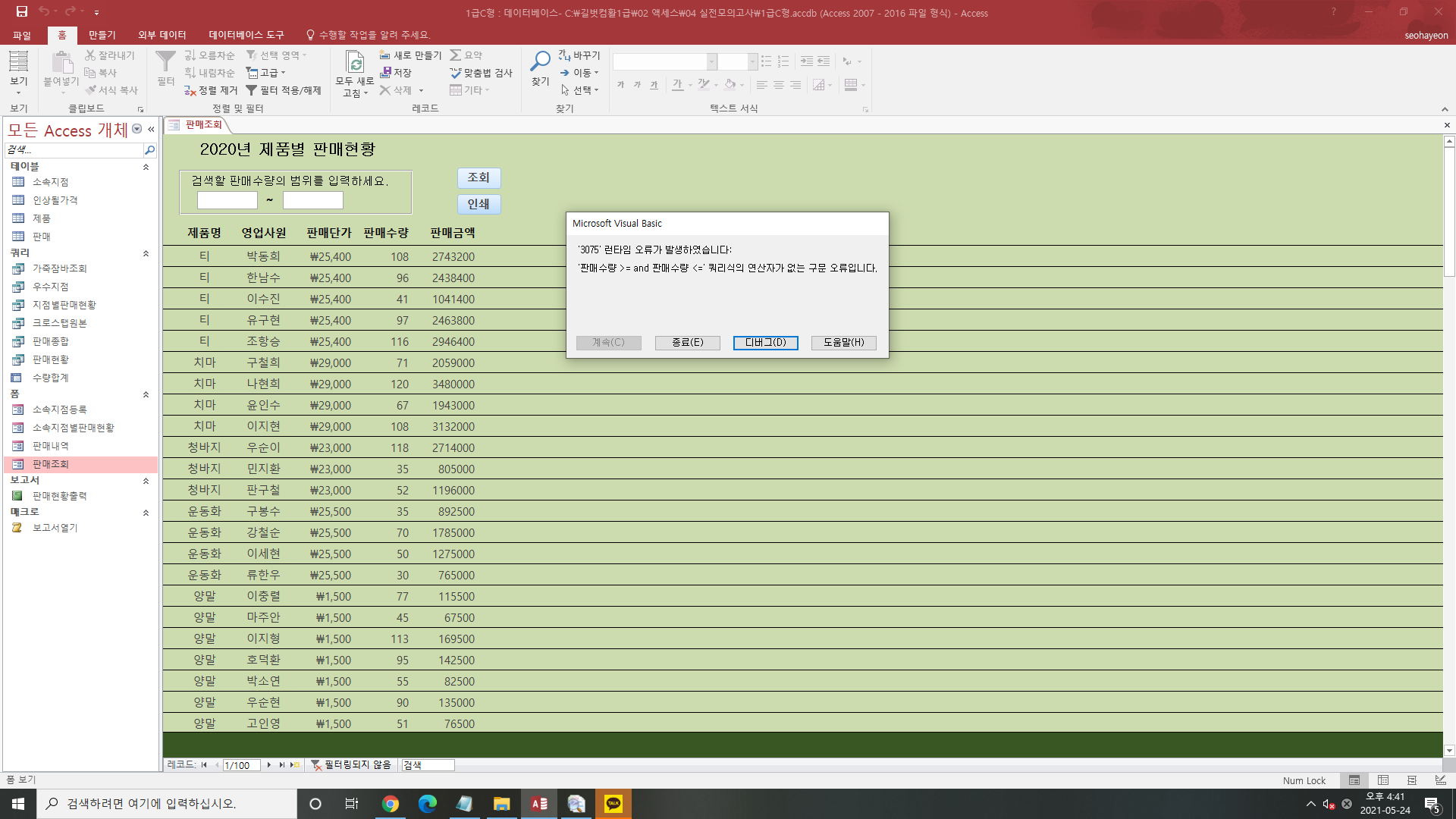Image resolution: width=1456 pixels, height=819 pixels.
Task: Go to next record navigation arrow
Action: pos(269,765)
